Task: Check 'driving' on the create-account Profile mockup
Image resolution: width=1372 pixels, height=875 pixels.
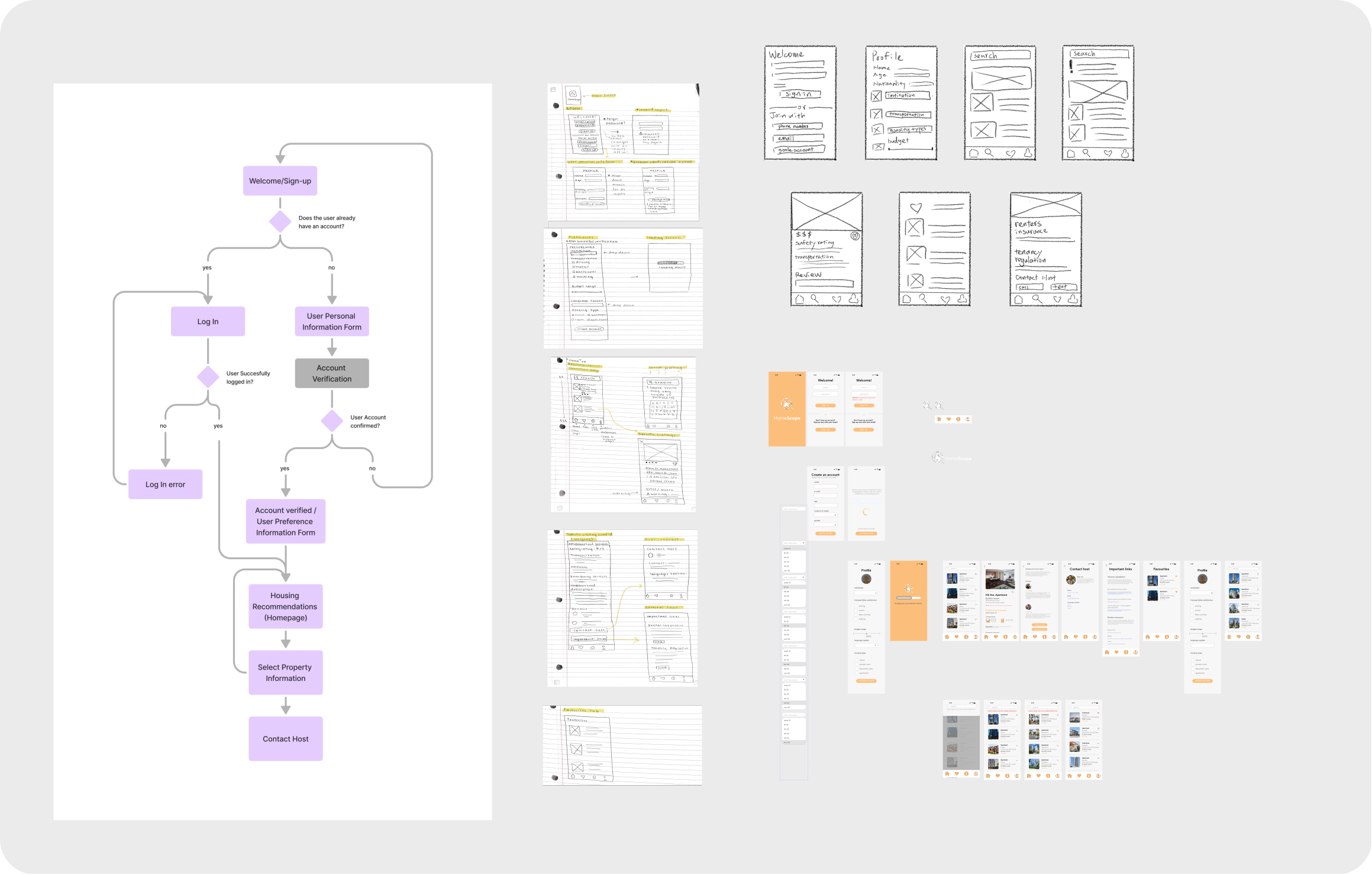Action: coord(856,606)
